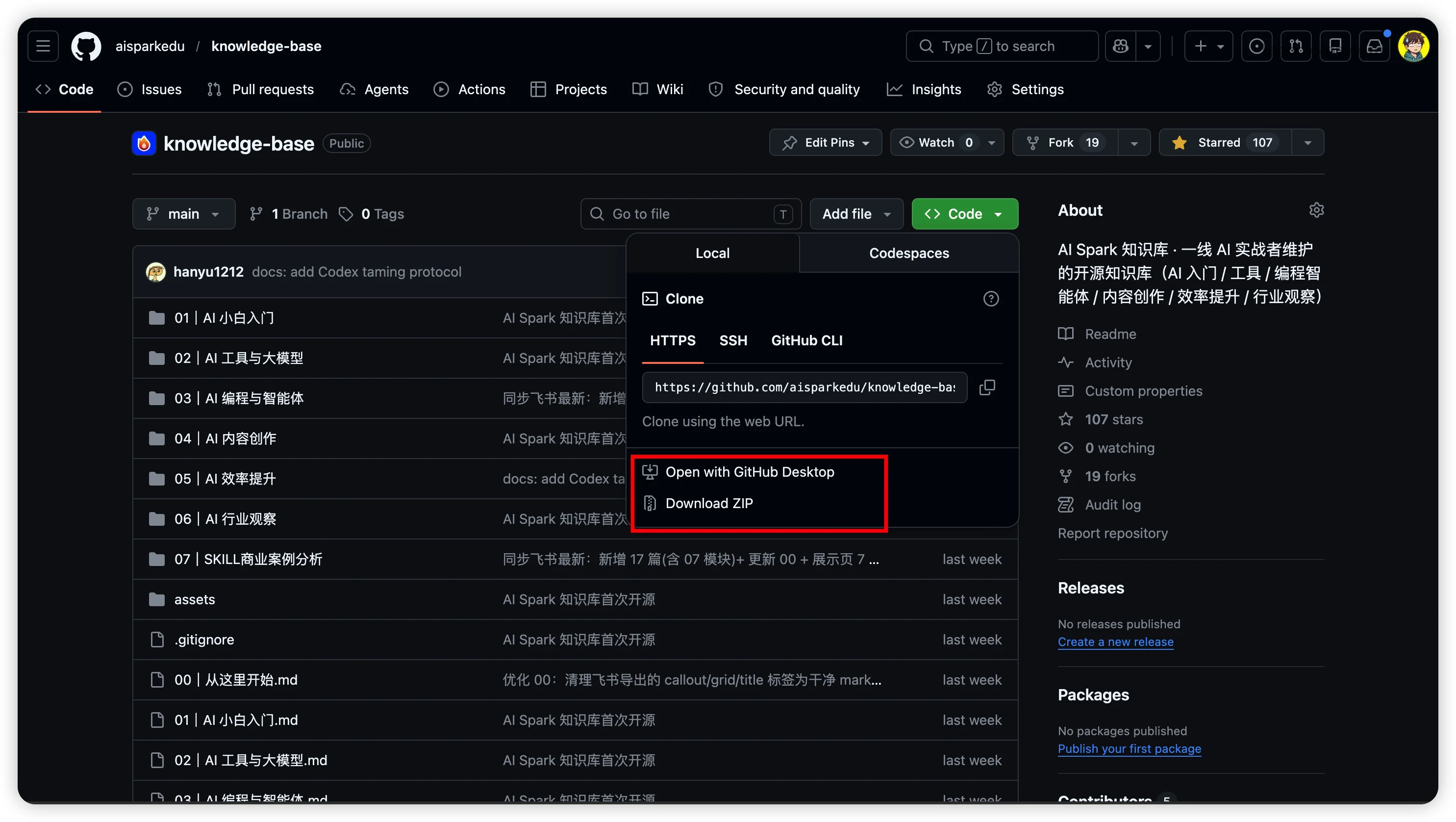Click the branch icon beside 1 Branch
The image size is (1456, 822).
(x=256, y=214)
